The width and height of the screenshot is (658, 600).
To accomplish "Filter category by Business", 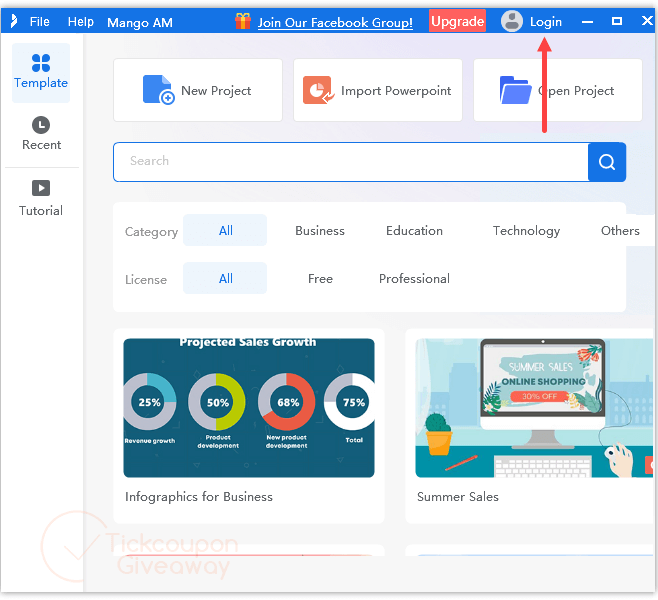I will (x=320, y=231).
